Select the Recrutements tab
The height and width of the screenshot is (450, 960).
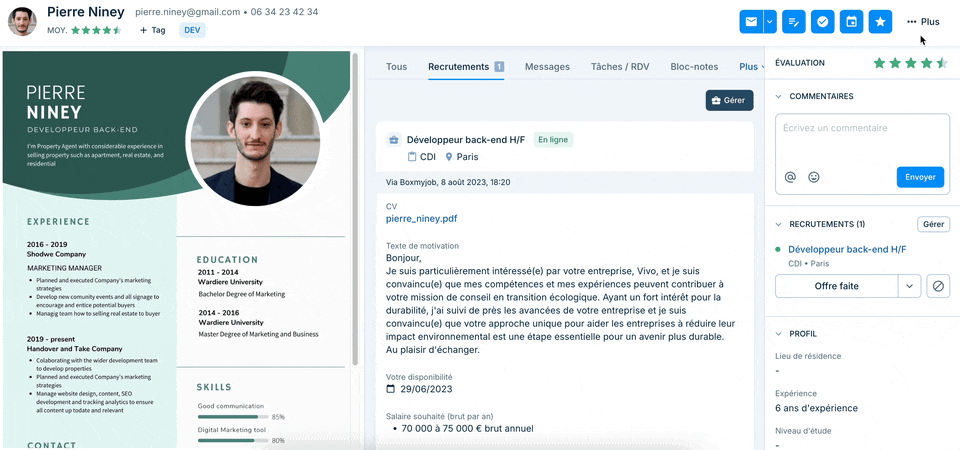pyautogui.click(x=466, y=67)
